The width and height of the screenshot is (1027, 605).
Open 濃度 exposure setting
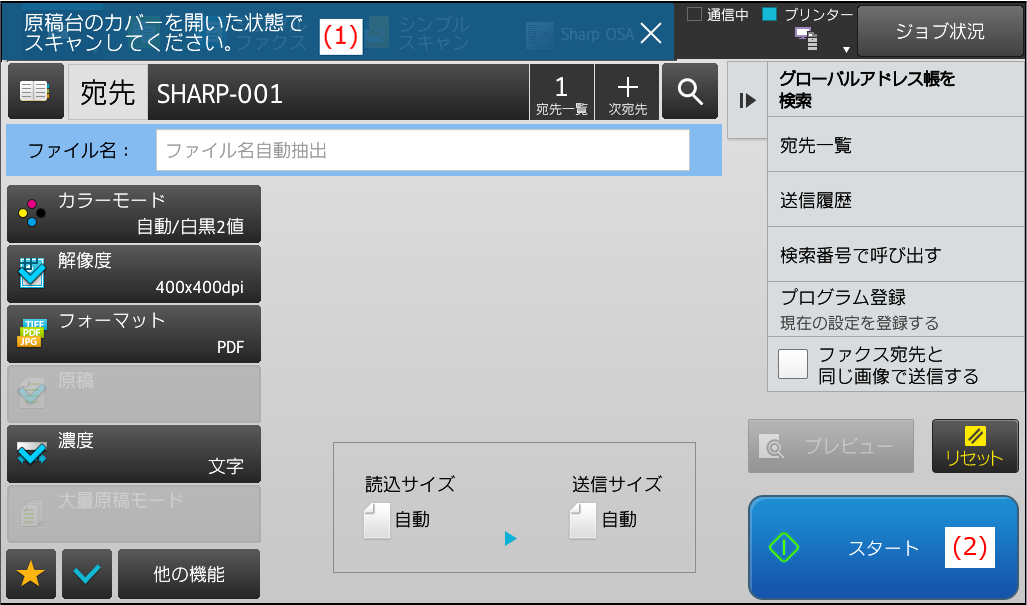(x=134, y=454)
